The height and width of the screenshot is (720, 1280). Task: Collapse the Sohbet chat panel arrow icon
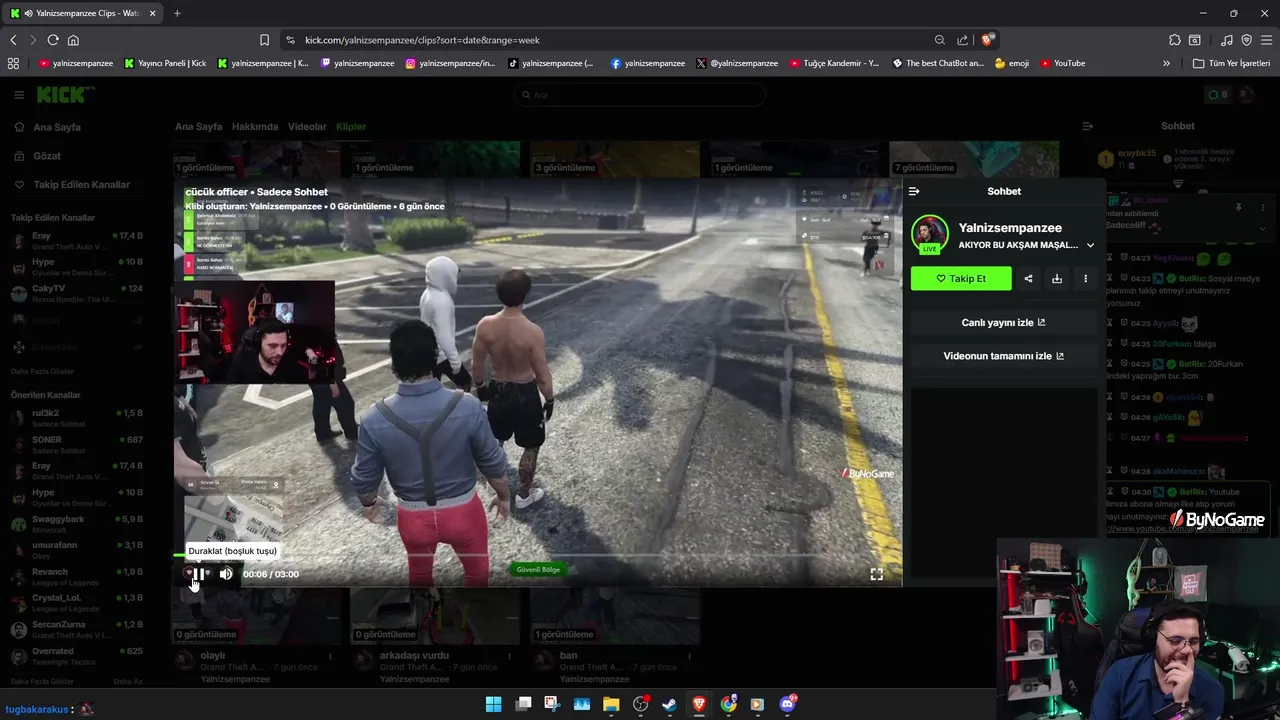coord(1087,126)
